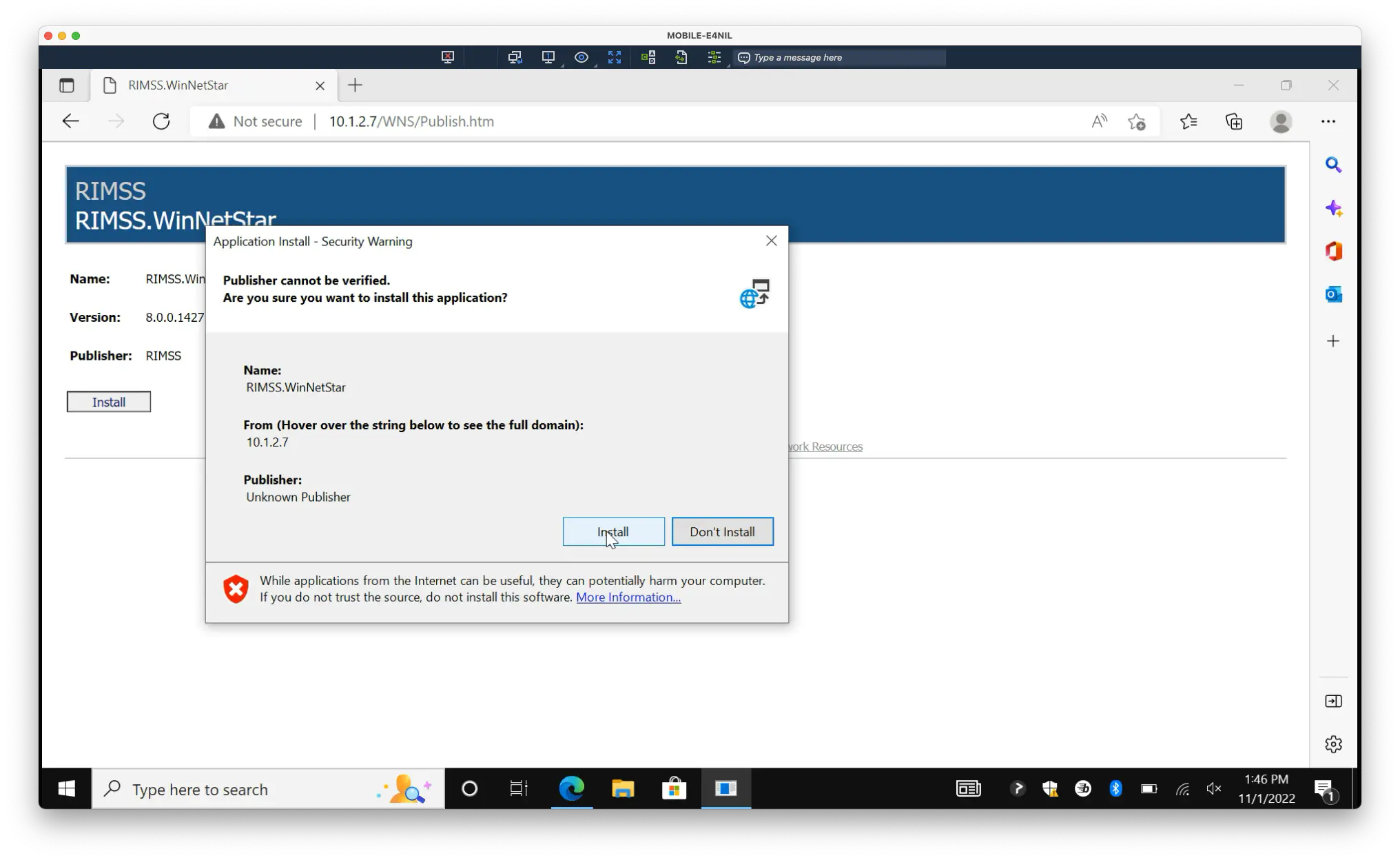Click the Windows search box on the taskbar
1400x860 pixels.
click(269, 789)
